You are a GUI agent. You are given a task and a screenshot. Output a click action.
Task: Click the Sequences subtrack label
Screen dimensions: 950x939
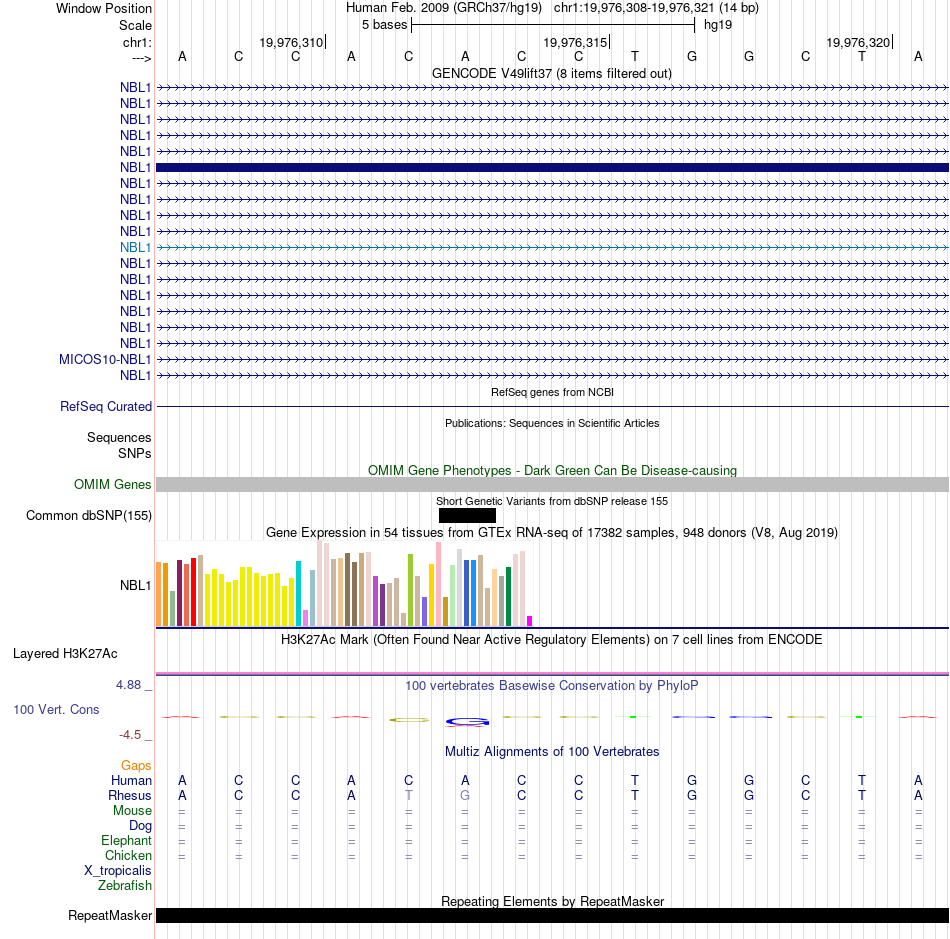click(119, 437)
